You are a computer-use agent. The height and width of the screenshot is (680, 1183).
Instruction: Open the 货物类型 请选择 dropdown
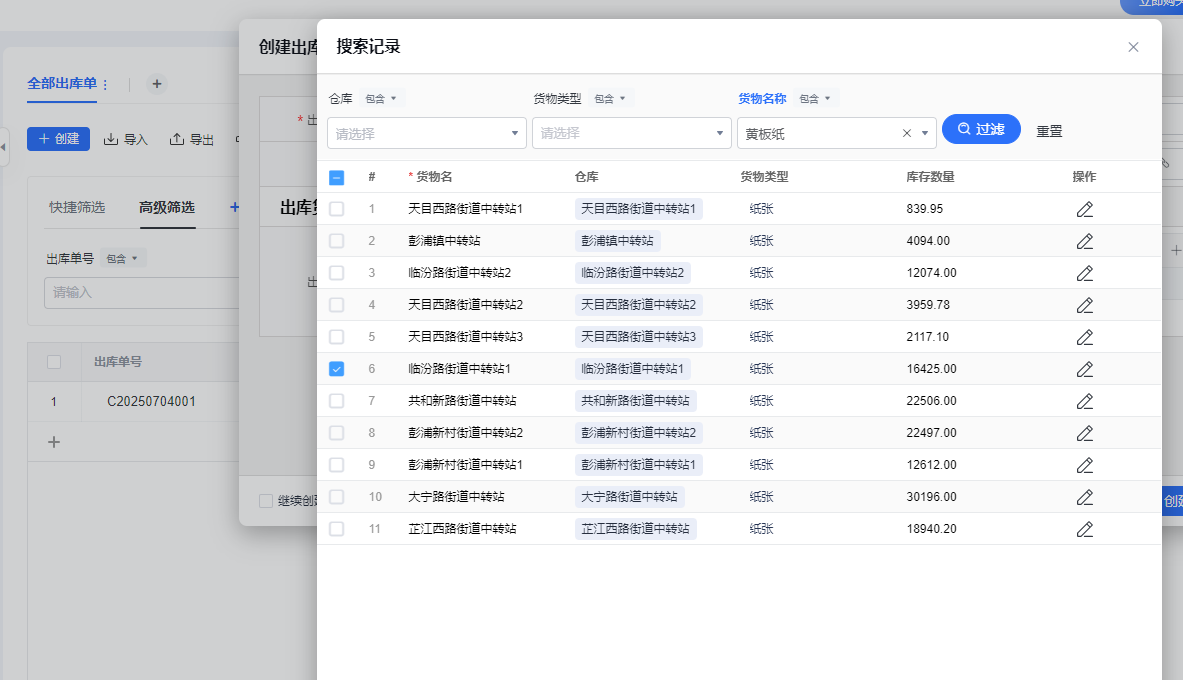pyautogui.click(x=631, y=133)
